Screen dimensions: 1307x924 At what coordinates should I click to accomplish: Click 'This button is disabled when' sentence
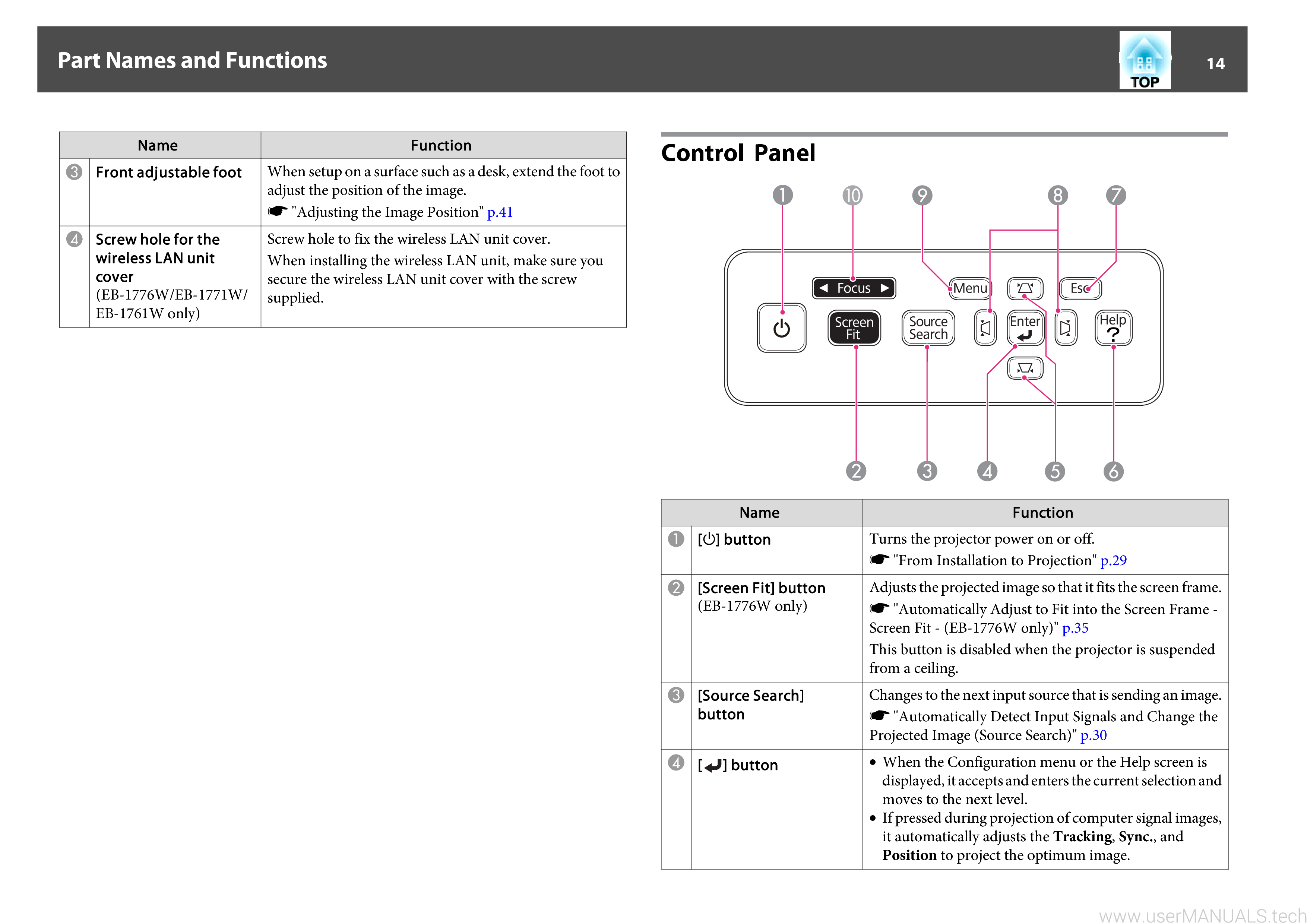[1042, 659]
